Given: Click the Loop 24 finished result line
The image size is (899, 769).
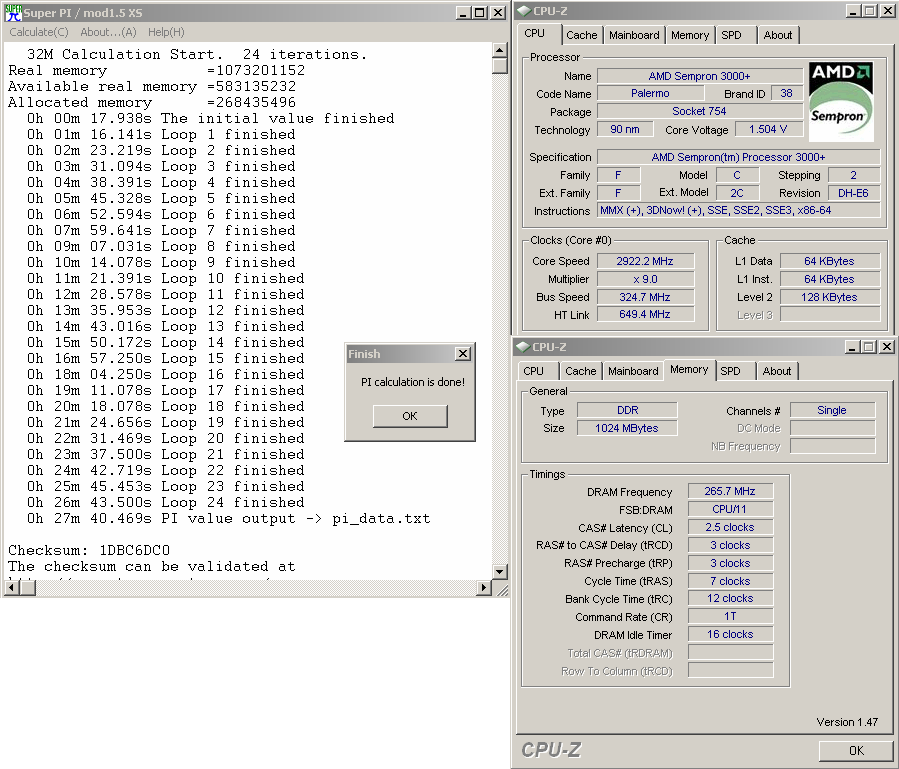Looking at the screenshot, I should click(166, 502).
